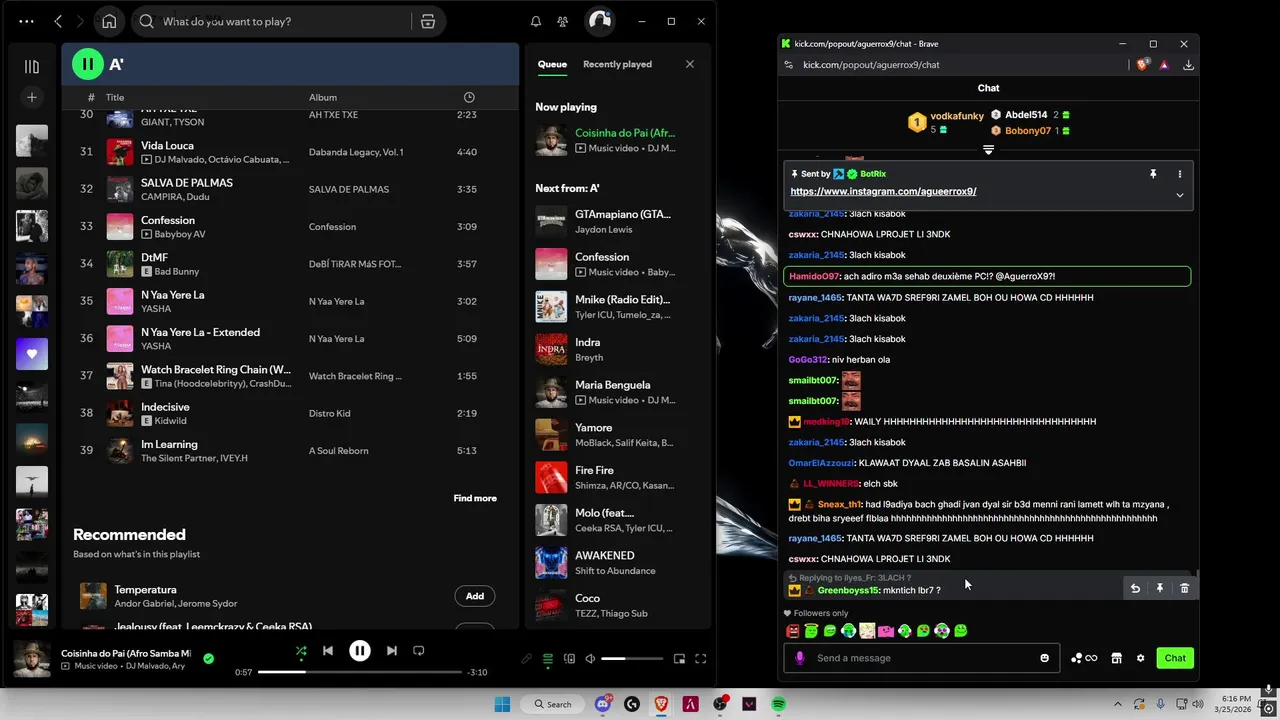Skip to previous track in Spotify
1280x720 pixels.
[328, 651]
